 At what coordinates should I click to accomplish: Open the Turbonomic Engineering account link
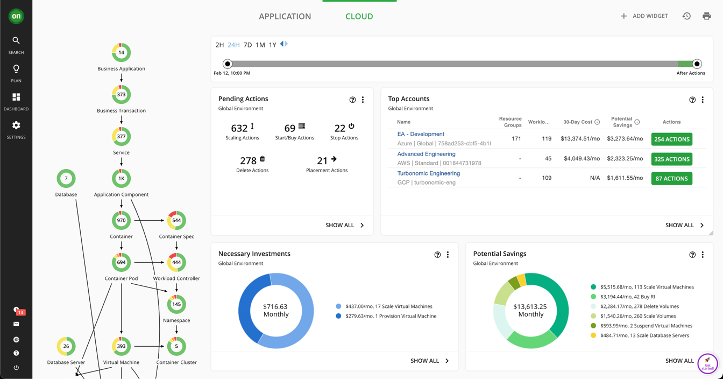[x=428, y=174]
